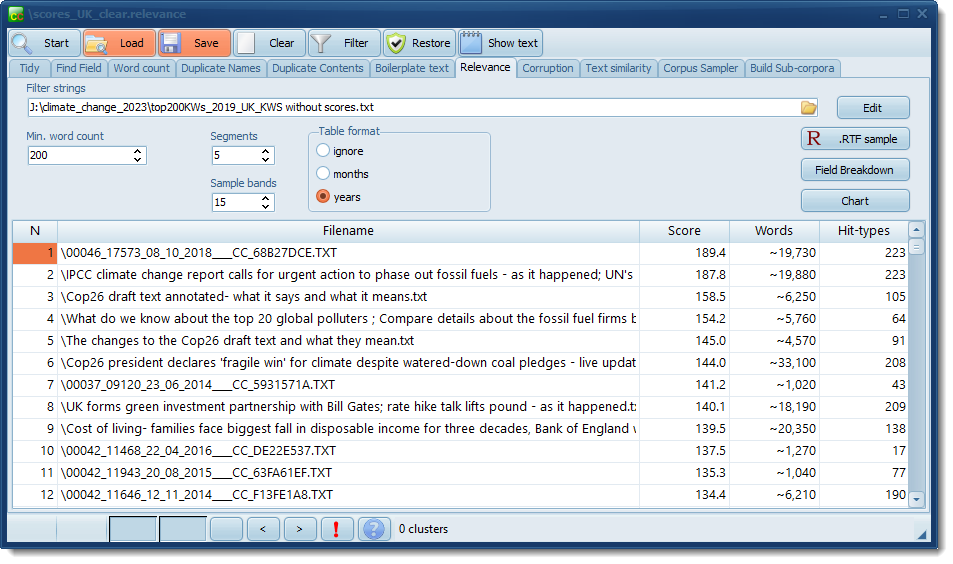Click the application icon in title bar
953x564 pixels.
tap(16, 14)
